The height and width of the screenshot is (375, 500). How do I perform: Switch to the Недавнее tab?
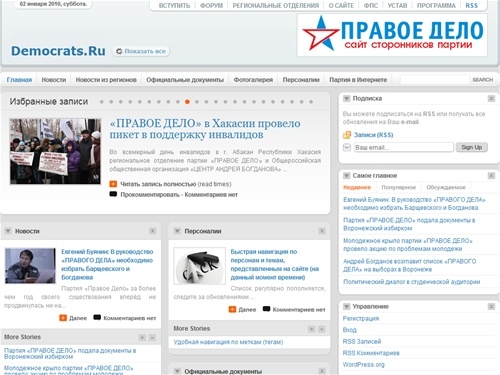coord(357,187)
